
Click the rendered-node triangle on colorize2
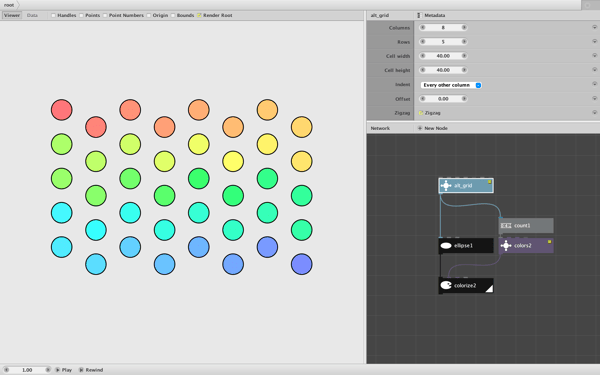pyautogui.click(x=489, y=289)
